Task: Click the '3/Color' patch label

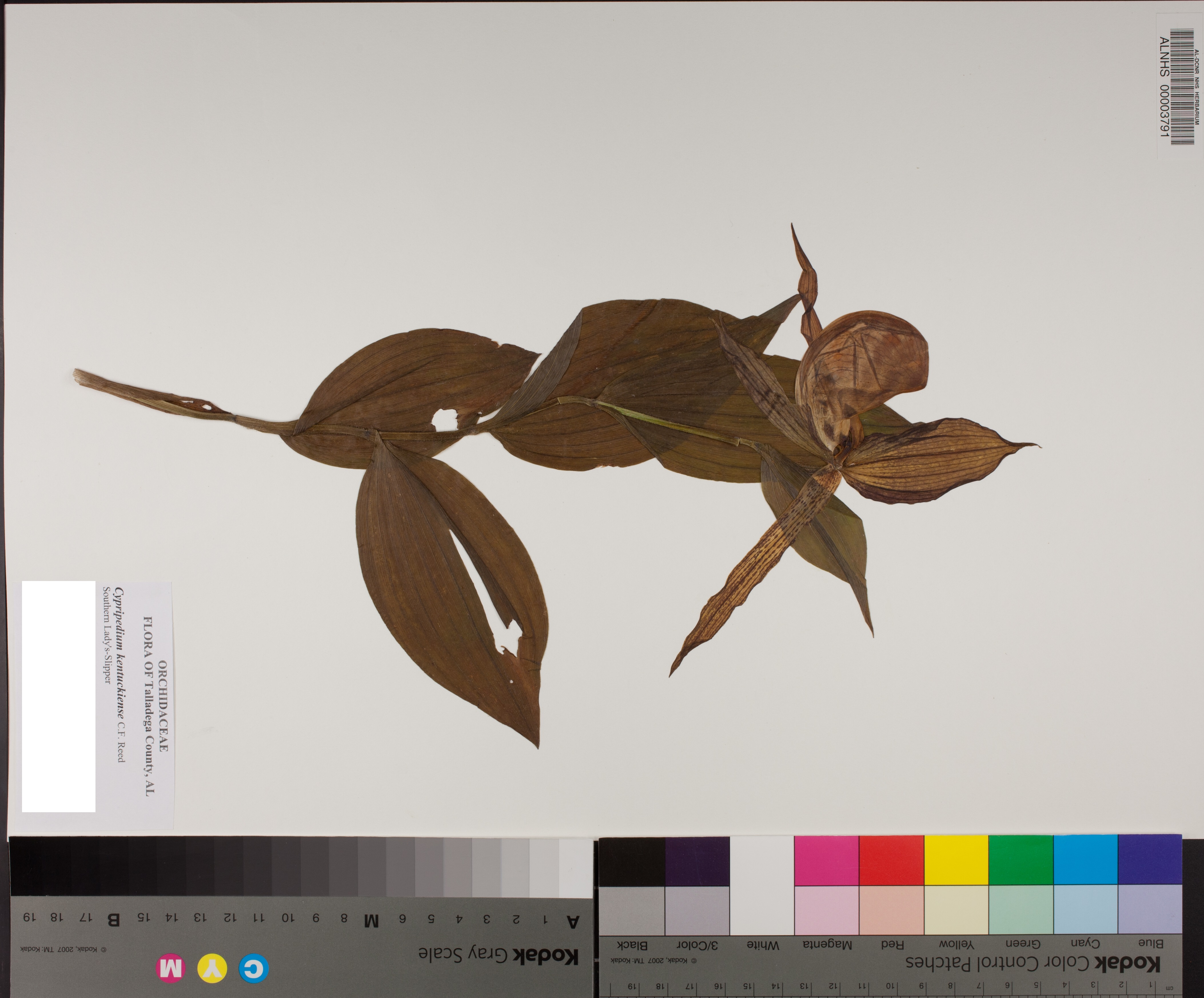Action: pos(697,945)
